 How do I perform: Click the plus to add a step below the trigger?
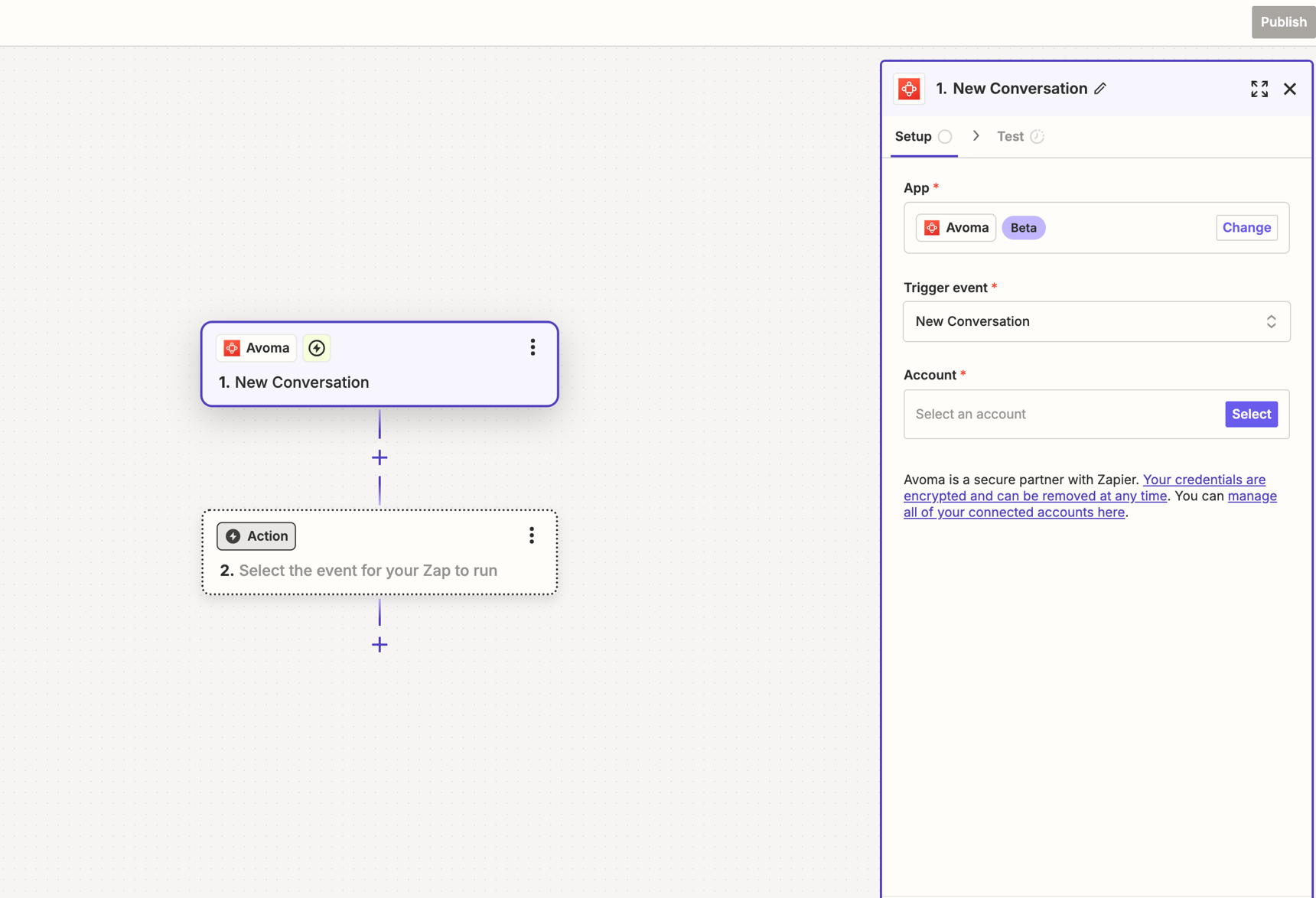379,457
